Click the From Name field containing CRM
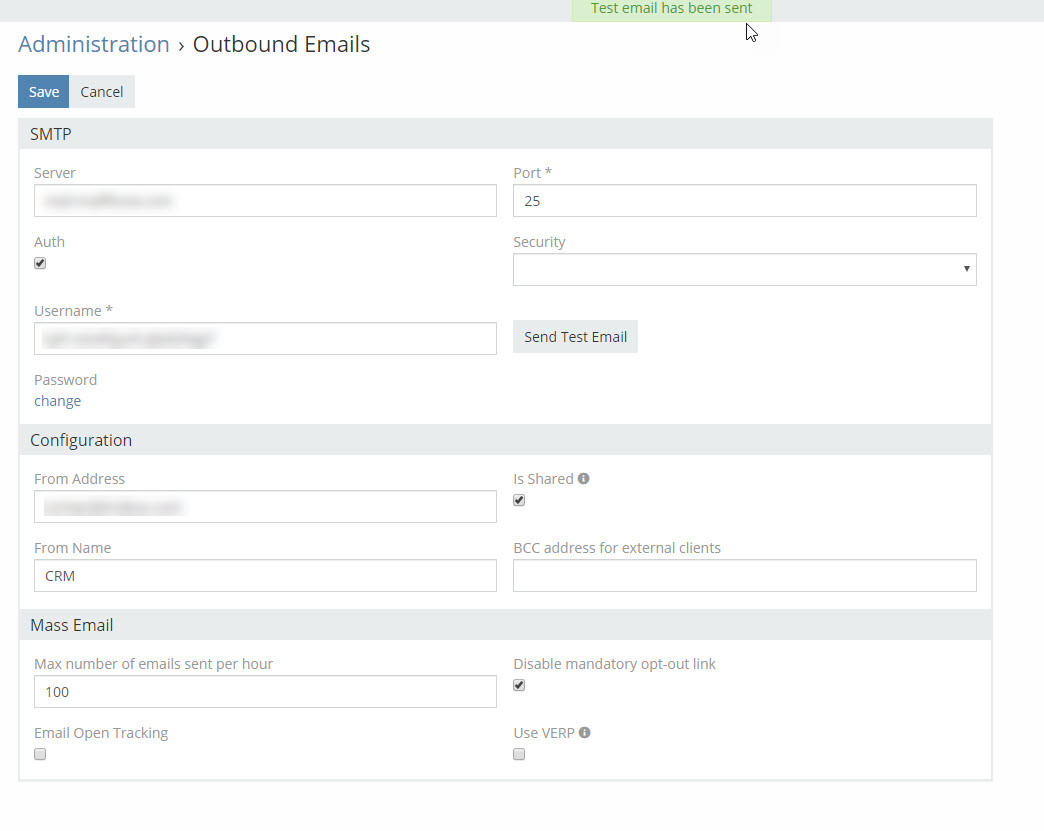This screenshot has height=831, width=1044. [265, 576]
